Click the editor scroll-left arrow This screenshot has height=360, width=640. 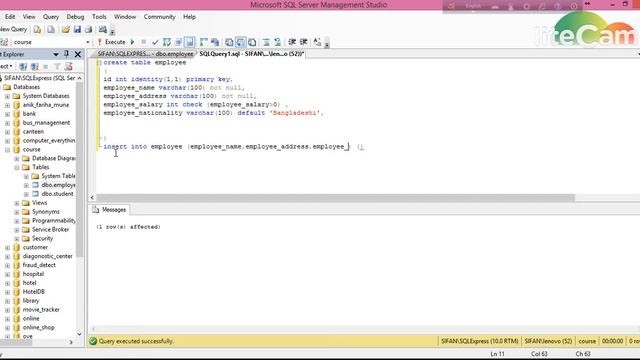coord(92,198)
